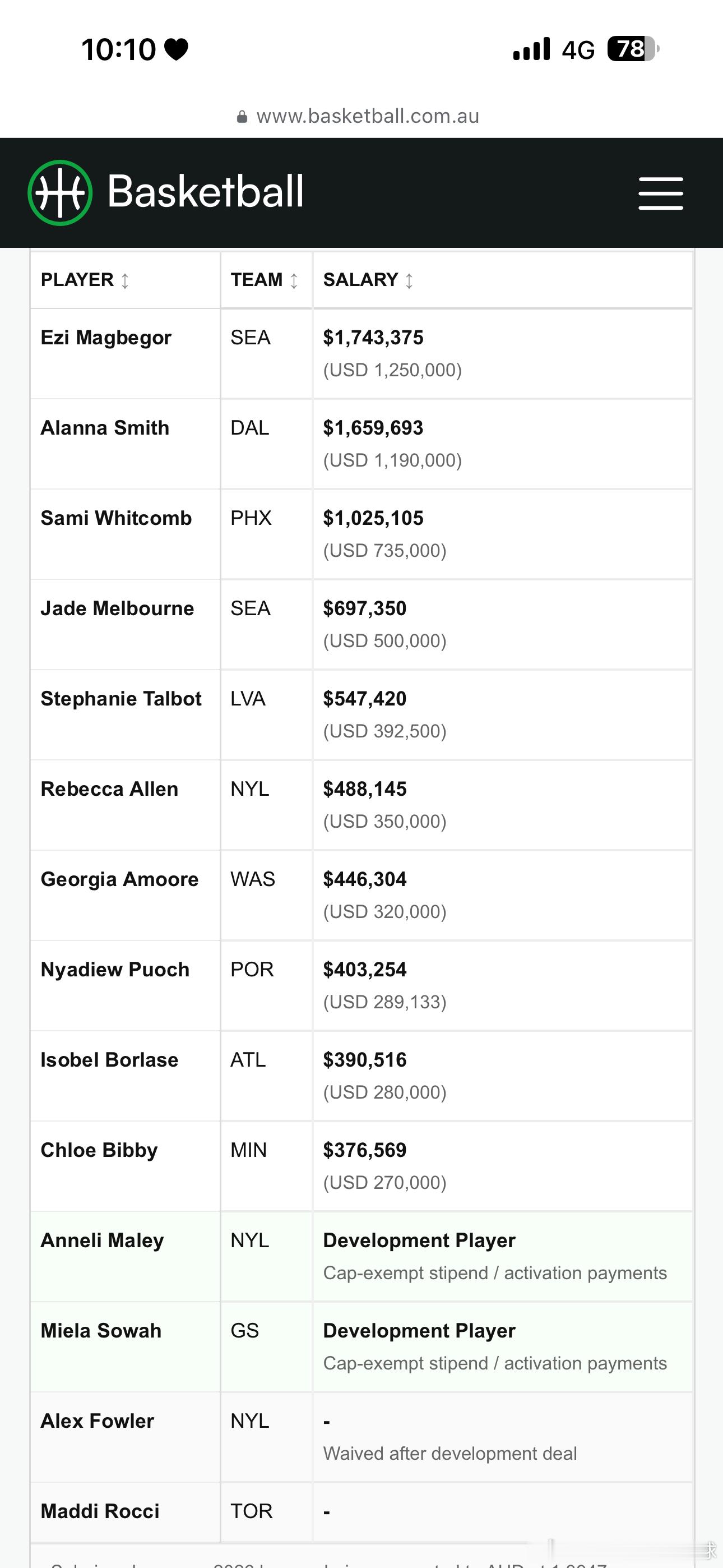
Task: Sort table by the PLAYER column arrows
Action: (125, 280)
